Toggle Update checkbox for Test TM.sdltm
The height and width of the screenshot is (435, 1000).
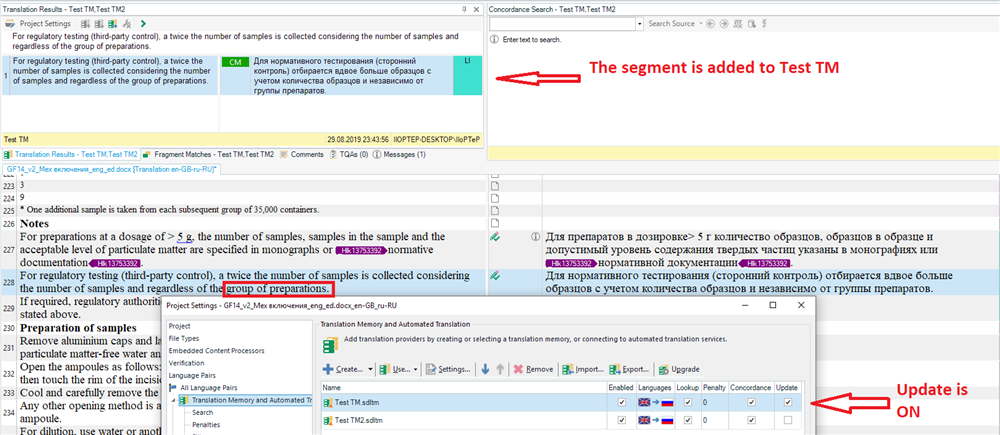click(x=788, y=402)
